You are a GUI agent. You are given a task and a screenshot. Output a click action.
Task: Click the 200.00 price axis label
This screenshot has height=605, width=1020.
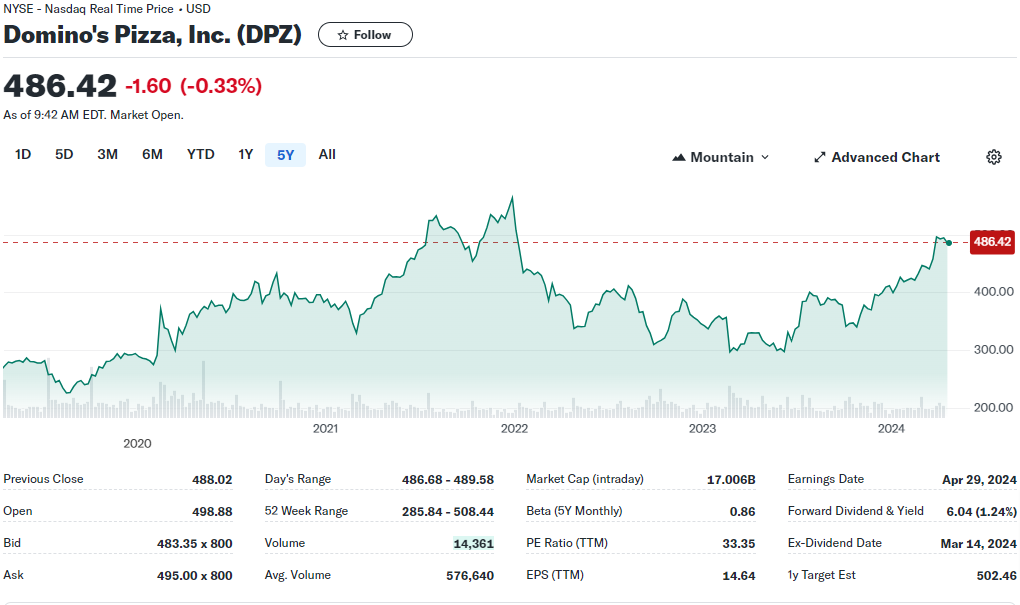tap(993, 408)
